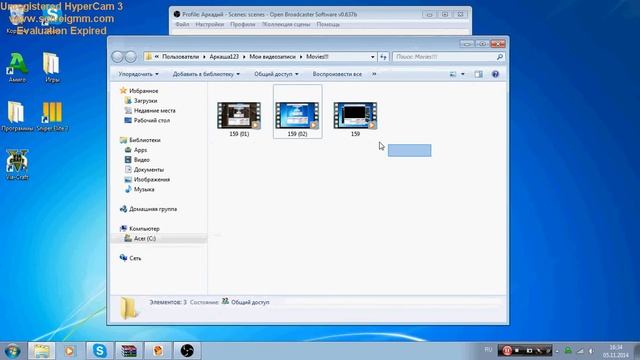
Task: Open 'Недавние места' in sidebar
Action: tap(150, 111)
